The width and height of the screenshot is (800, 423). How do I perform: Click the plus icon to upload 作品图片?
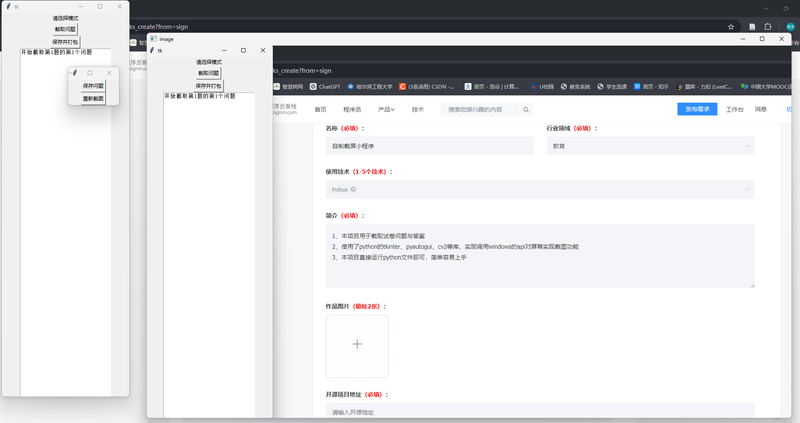coord(357,344)
